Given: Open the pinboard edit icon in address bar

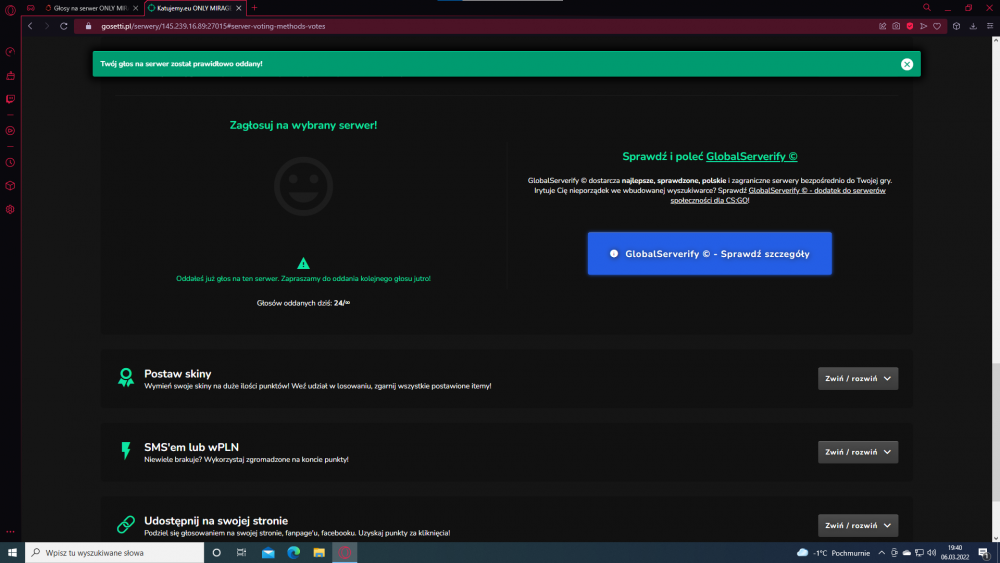Looking at the screenshot, I should tap(883, 26).
